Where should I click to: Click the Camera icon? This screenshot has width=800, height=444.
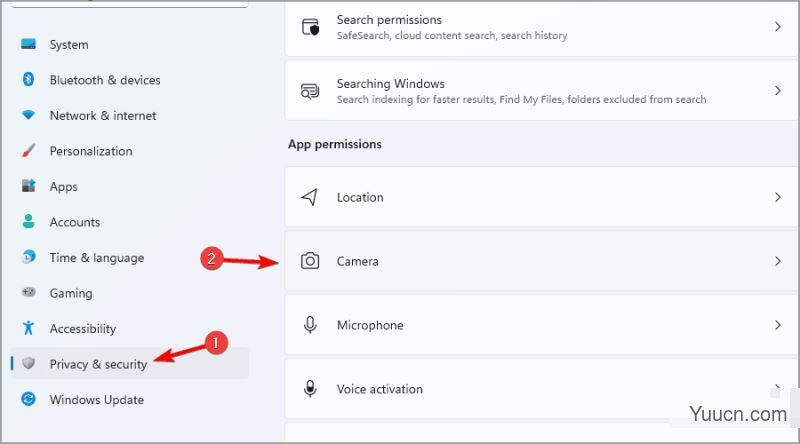coord(310,261)
